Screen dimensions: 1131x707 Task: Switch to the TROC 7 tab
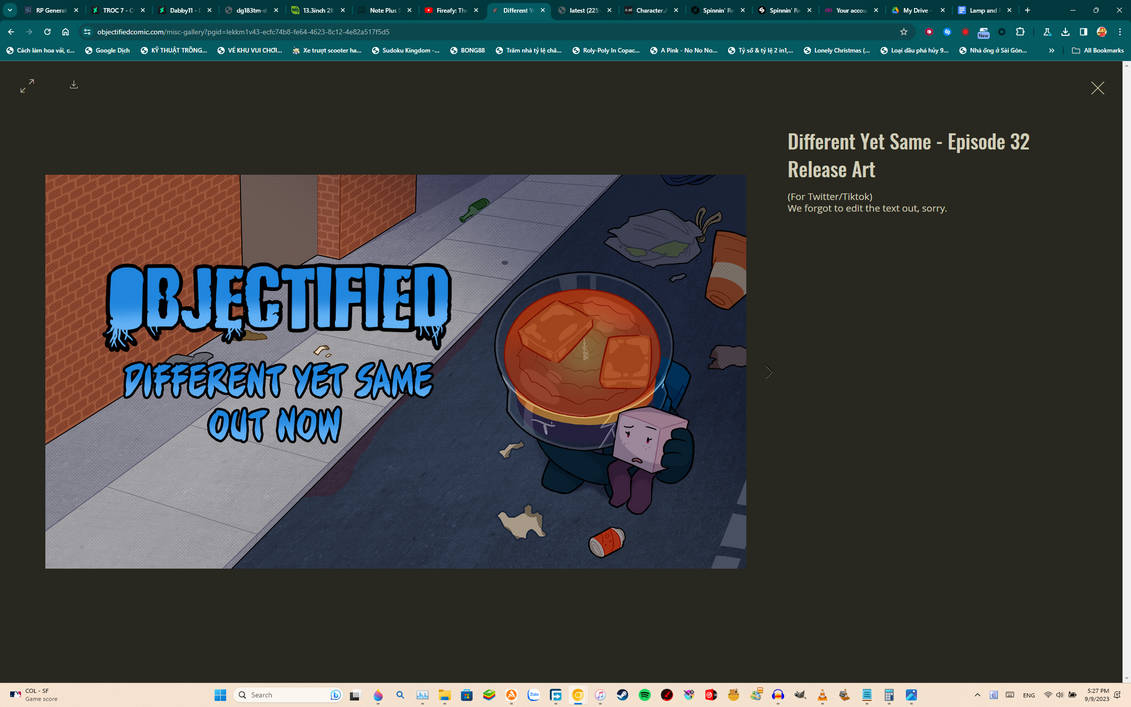point(117,10)
